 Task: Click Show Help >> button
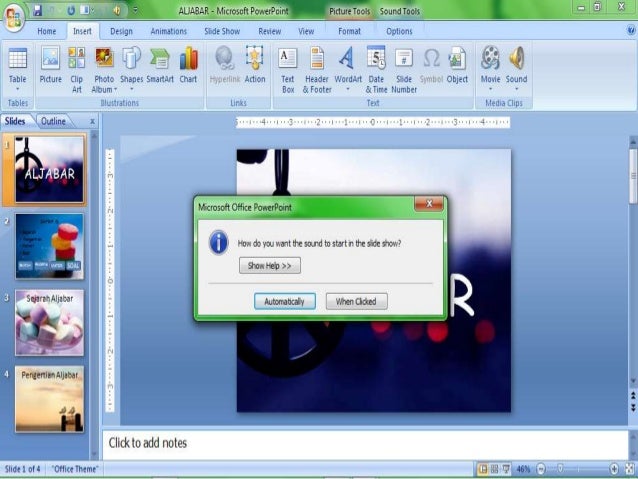pyautogui.click(x=270, y=265)
